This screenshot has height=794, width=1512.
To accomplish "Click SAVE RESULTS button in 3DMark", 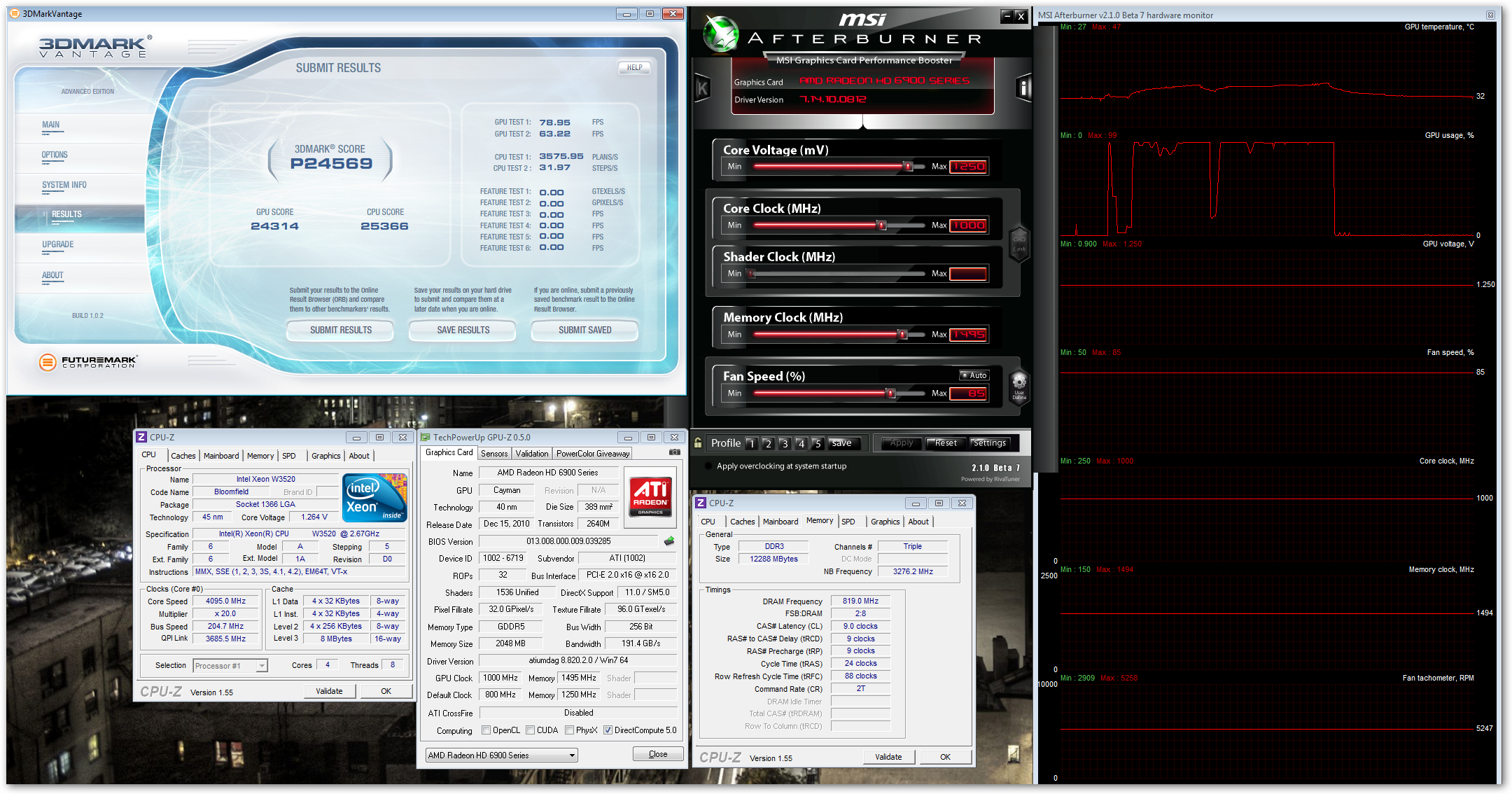I will [x=463, y=330].
